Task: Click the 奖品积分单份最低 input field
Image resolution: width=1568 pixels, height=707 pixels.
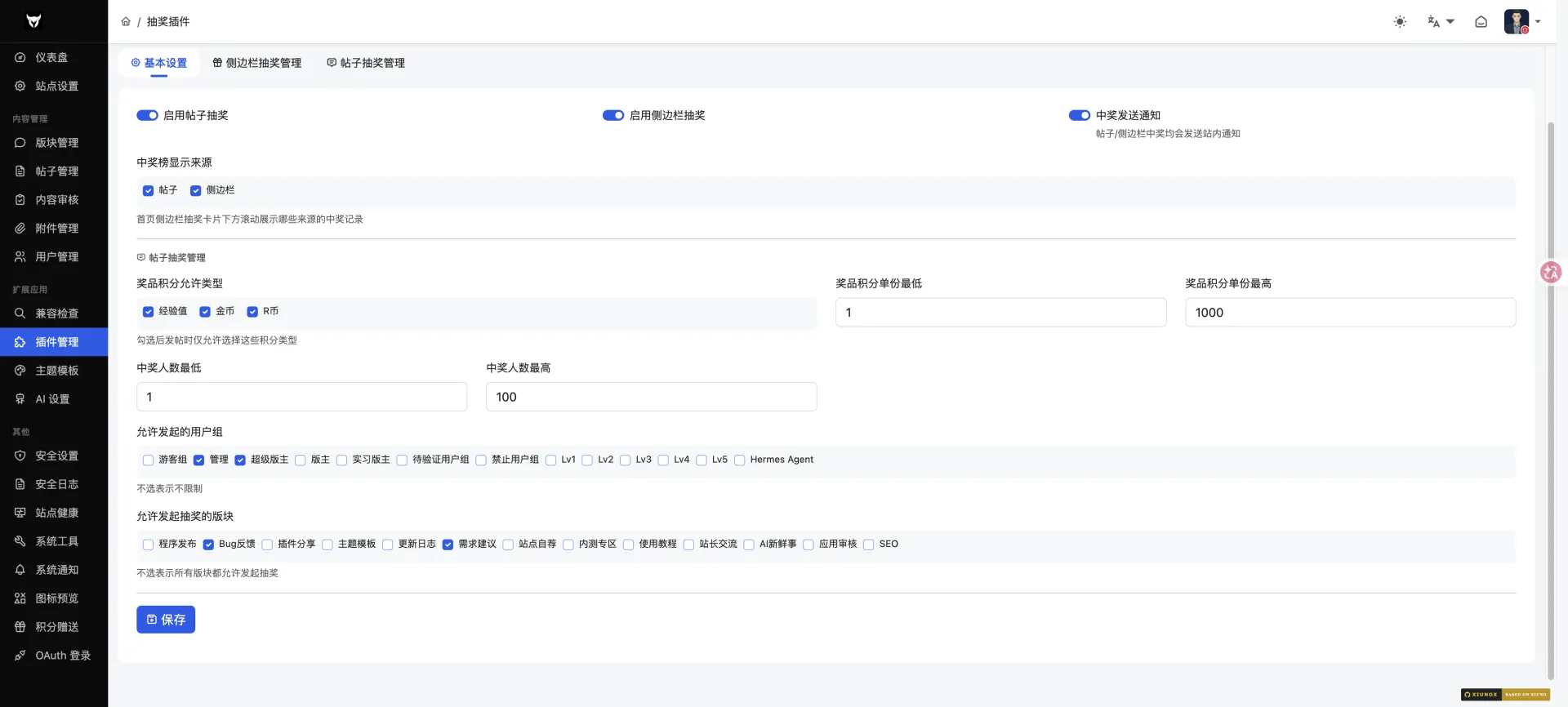Action: (x=1000, y=313)
